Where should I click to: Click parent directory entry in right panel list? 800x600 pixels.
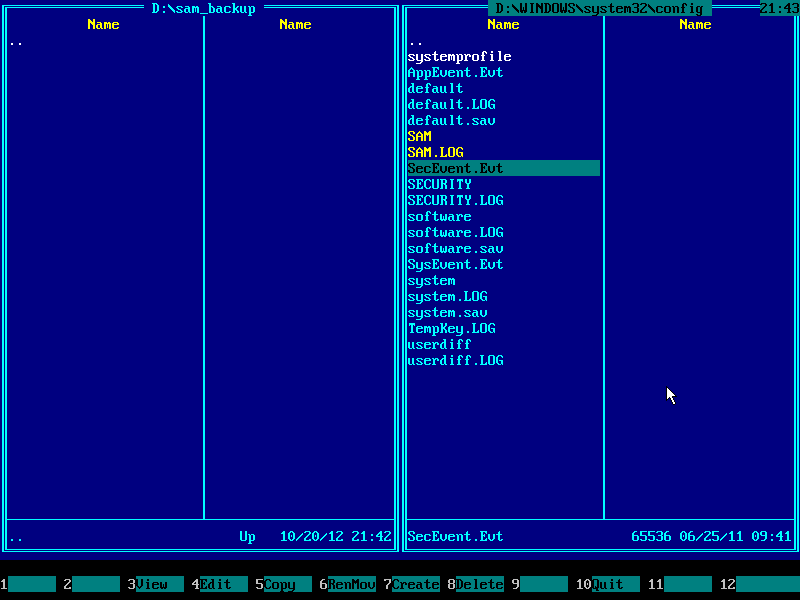click(416, 42)
